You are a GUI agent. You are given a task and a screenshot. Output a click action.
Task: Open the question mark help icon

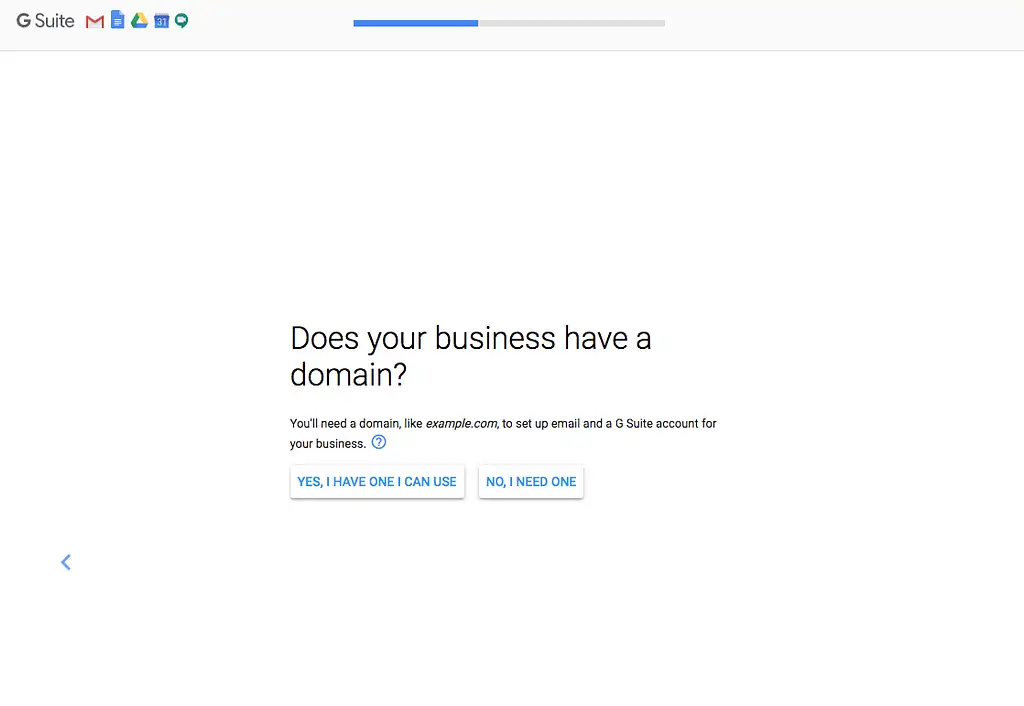tap(379, 442)
